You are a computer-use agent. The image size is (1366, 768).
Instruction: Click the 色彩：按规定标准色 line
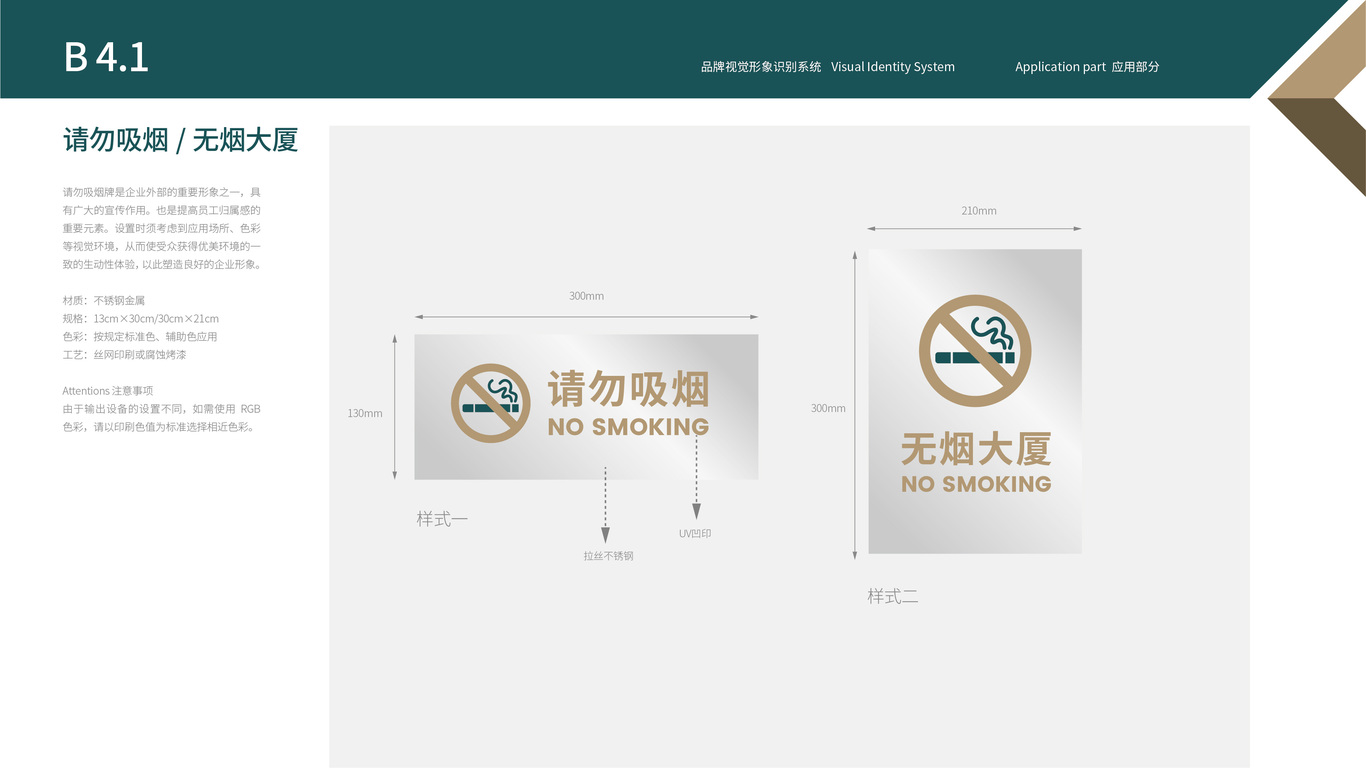[140, 336]
